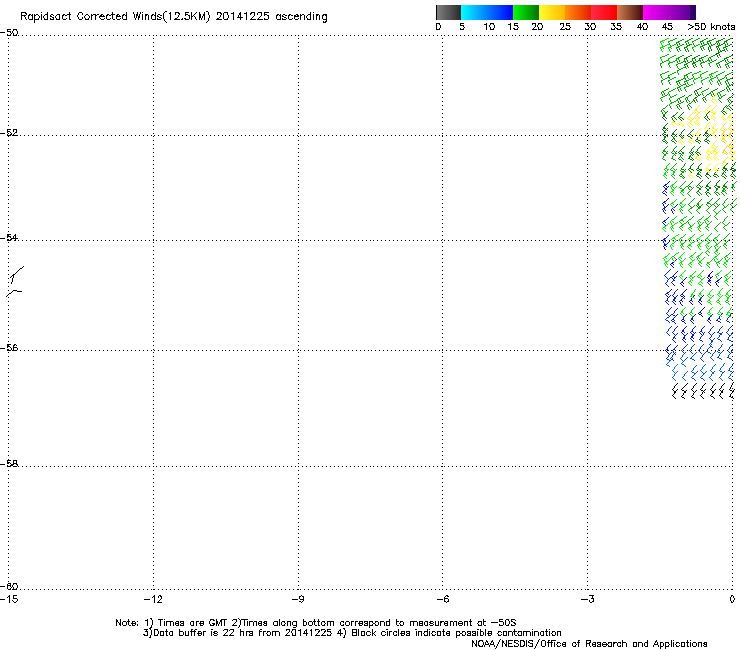Click the '-9' longitude axis label
The width and height of the screenshot is (740, 650).
click(x=297, y=599)
